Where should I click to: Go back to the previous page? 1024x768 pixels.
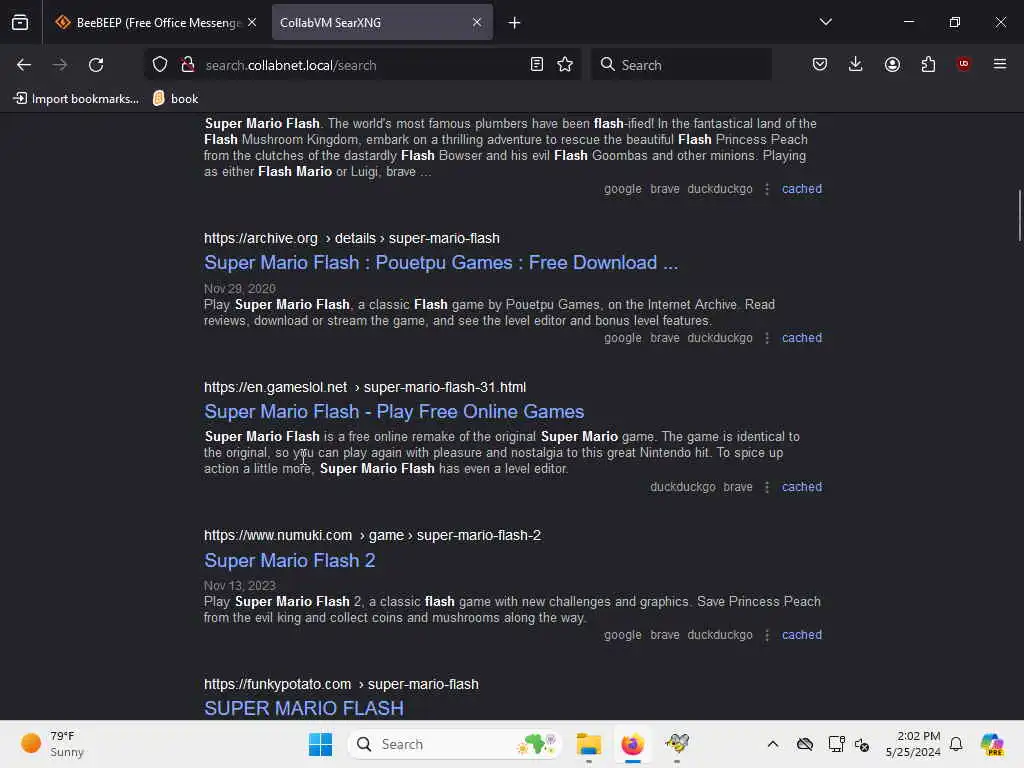click(x=24, y=65)
